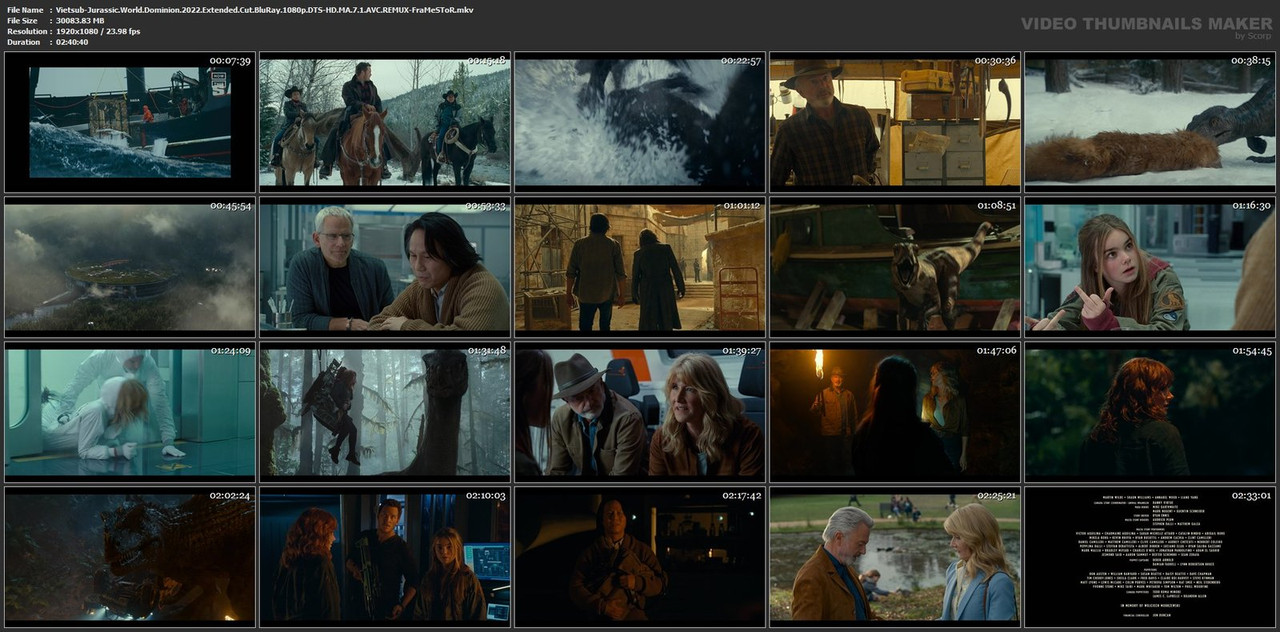This screenshot has width=1280, height=632.
Task: Open the street scene thumbnail at 01:01:12
Action: point(640,266)
